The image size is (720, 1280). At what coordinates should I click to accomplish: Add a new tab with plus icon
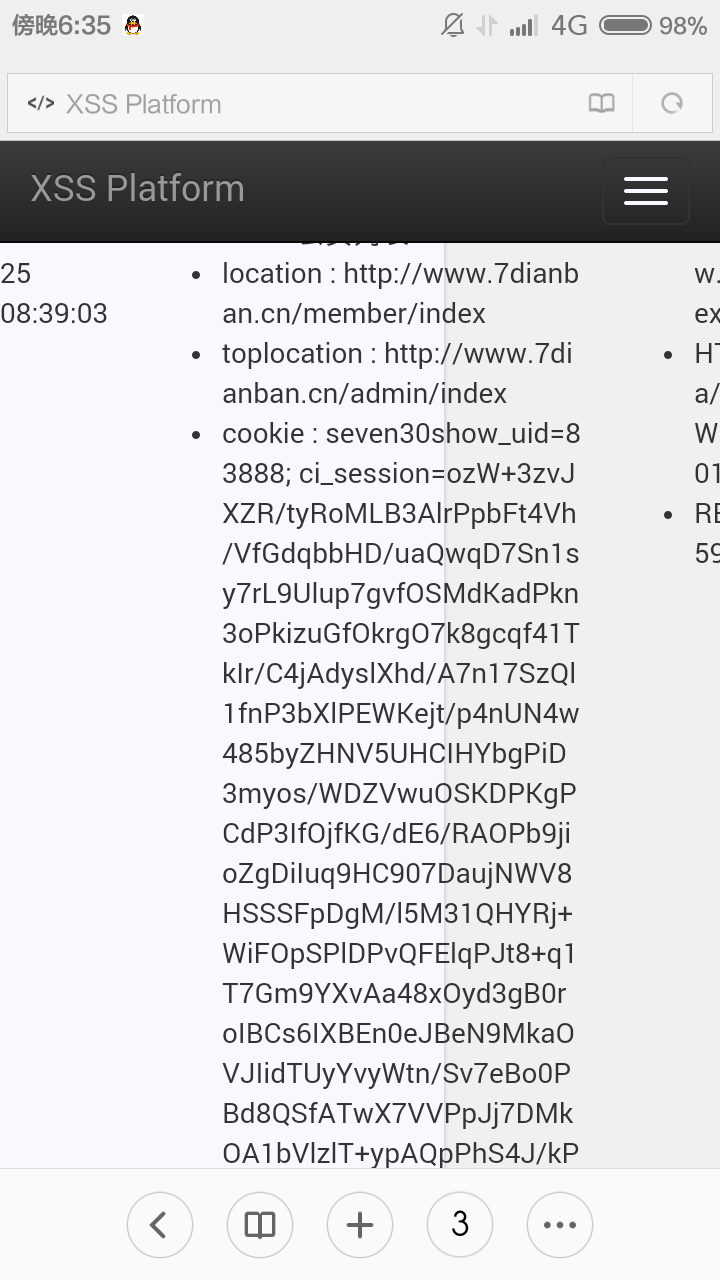pyautogui.click(x=360, y=1224)
